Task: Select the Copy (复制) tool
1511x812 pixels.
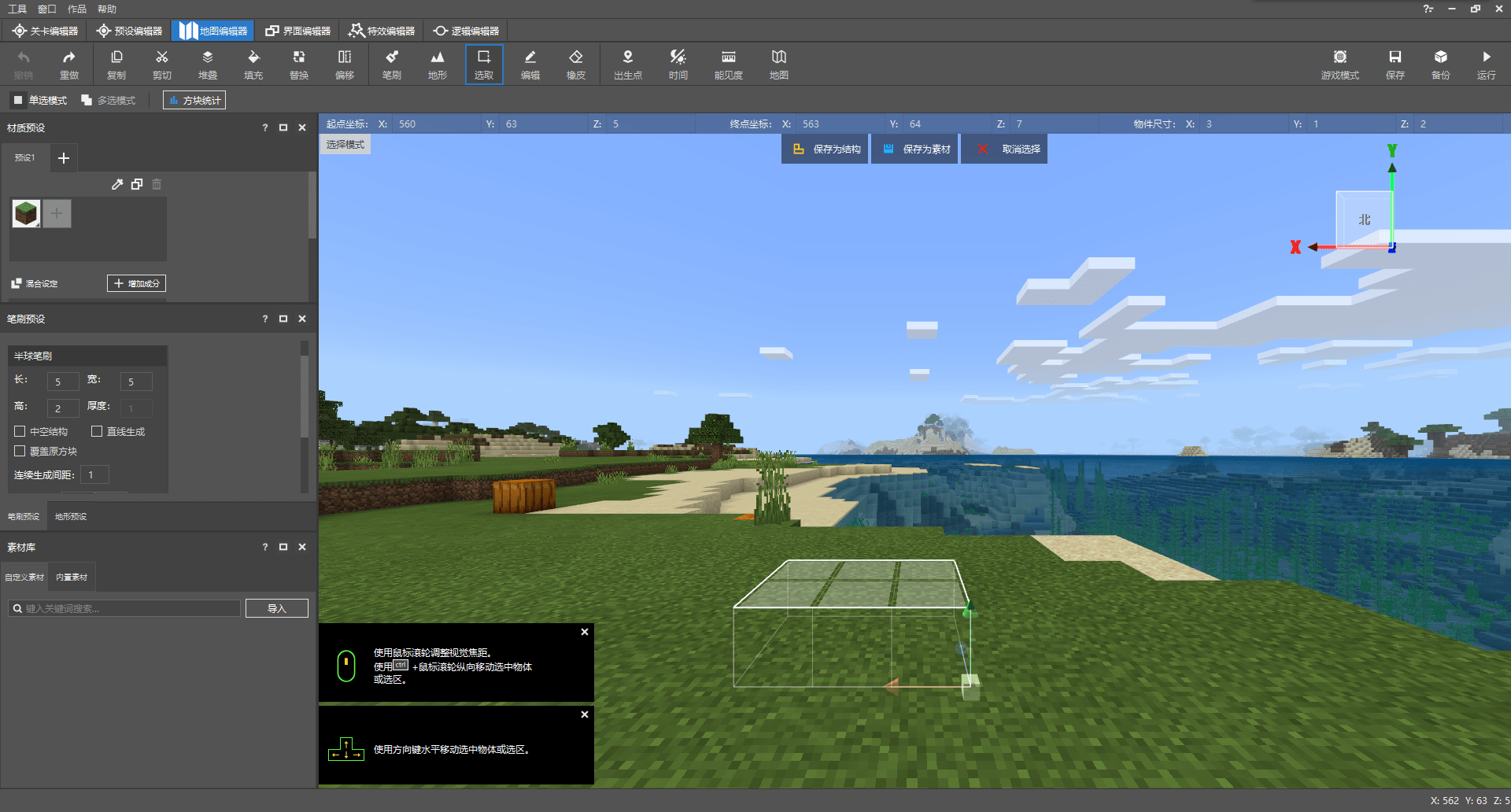Action: coord(116,64)
